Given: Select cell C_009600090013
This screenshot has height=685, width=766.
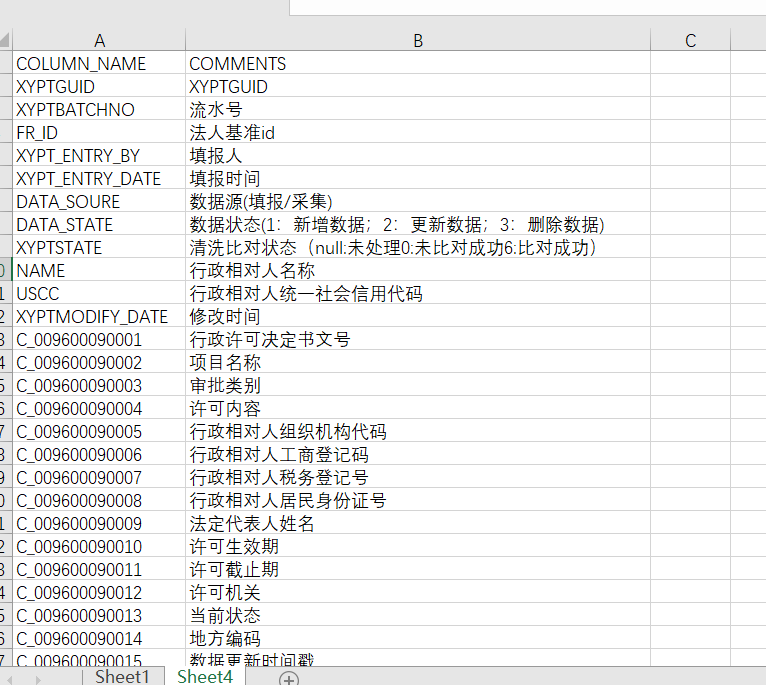Looking at the screenshot, I should tap(99, 615).
